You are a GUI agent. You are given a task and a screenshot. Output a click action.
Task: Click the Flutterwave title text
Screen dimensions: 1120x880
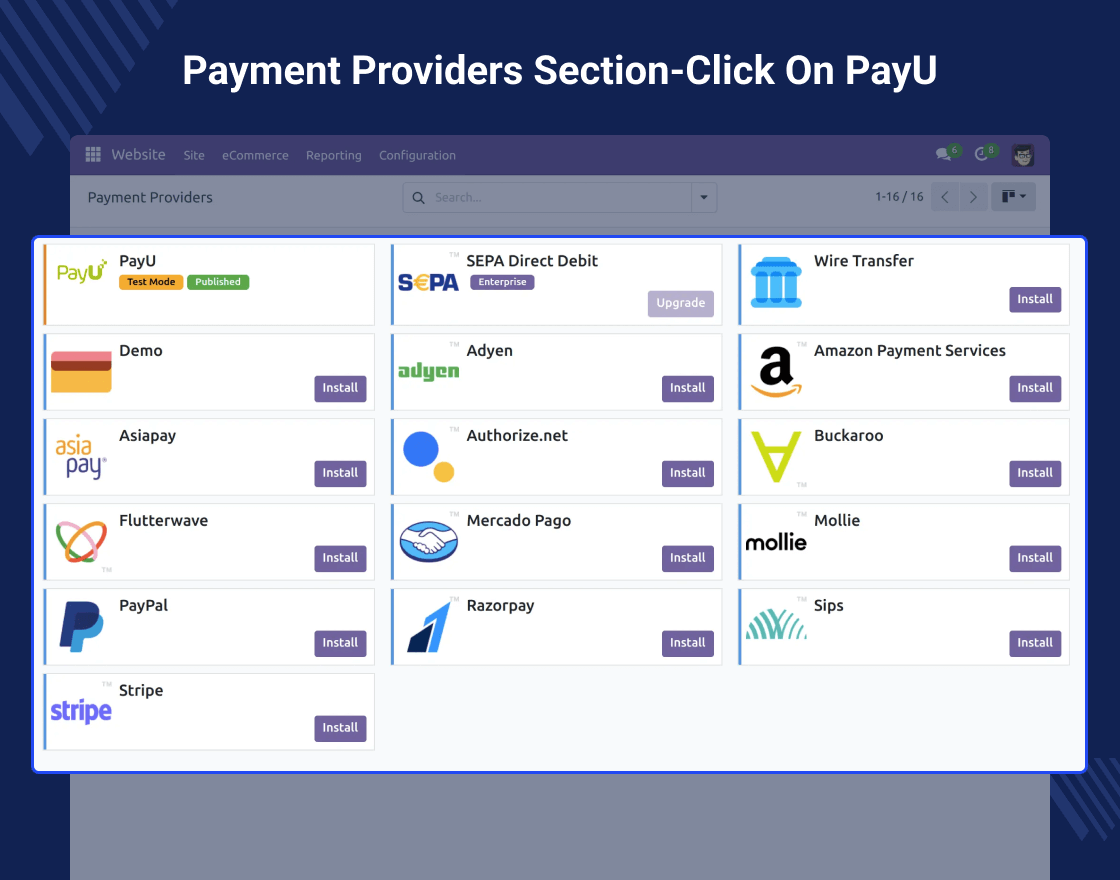(x=164, y=521)
